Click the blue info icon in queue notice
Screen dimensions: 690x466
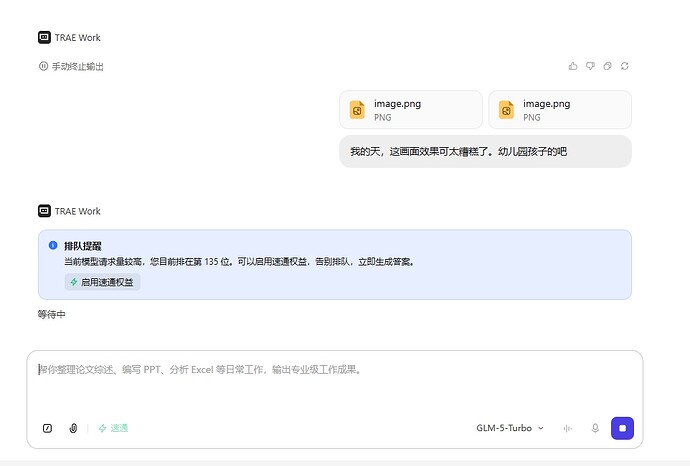pyautogui.click(x=53, y=245)
